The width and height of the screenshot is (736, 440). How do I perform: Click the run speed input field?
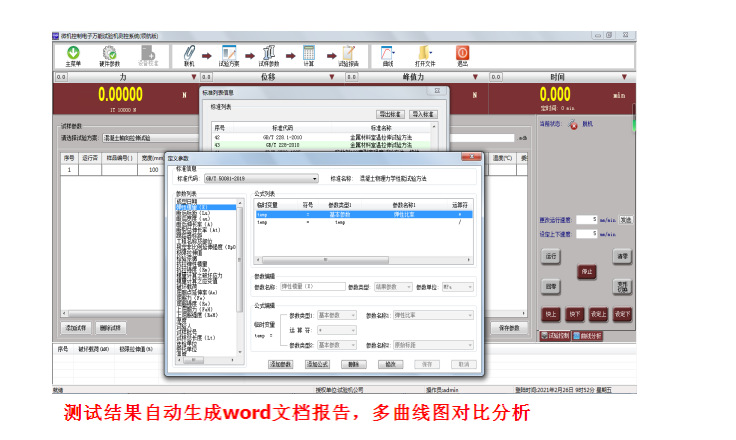click(587, 220)
